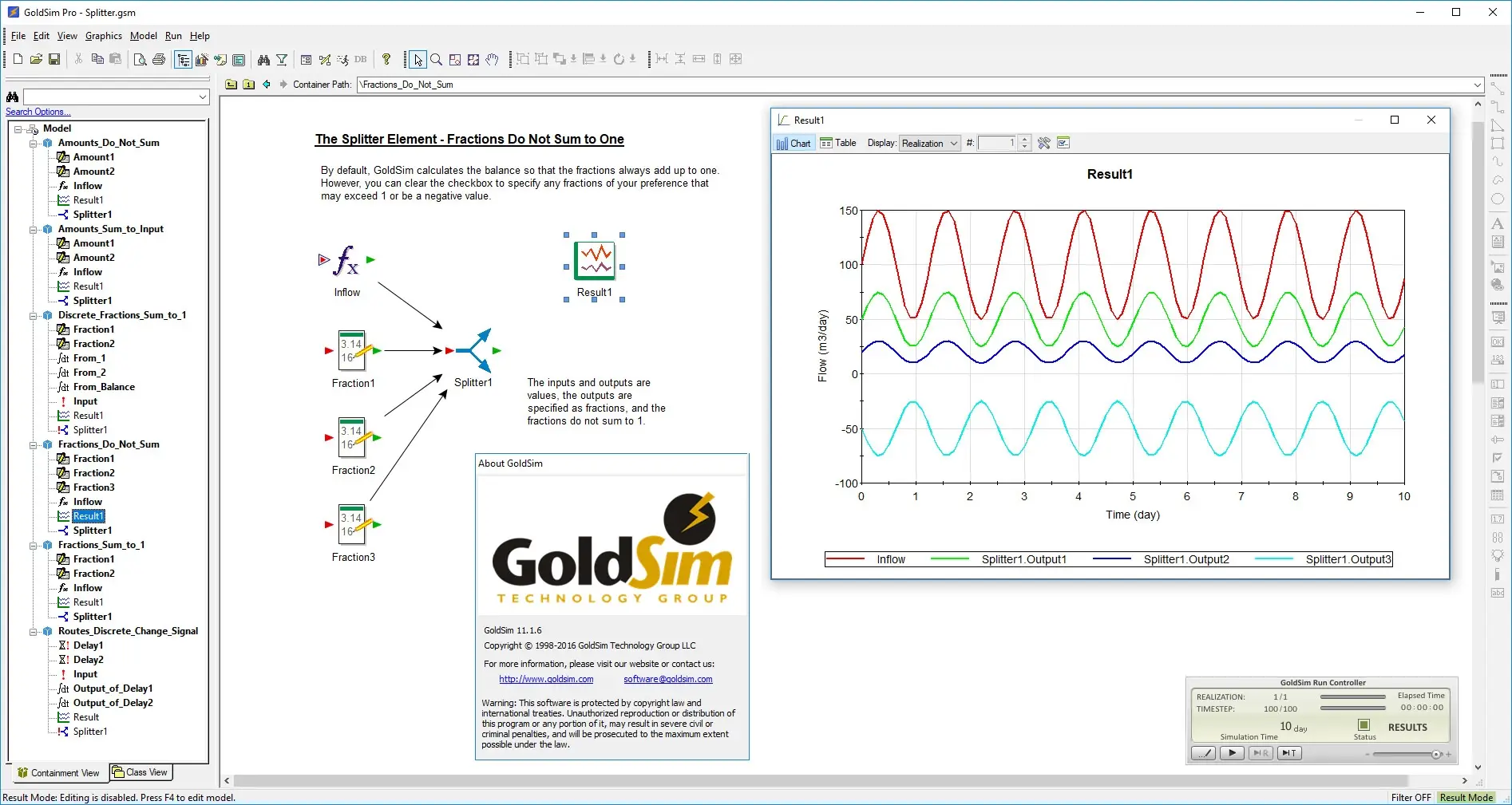
Task: Collapse the Routes_Discrete_Change_Signal container node
Action: pos(34,631)
